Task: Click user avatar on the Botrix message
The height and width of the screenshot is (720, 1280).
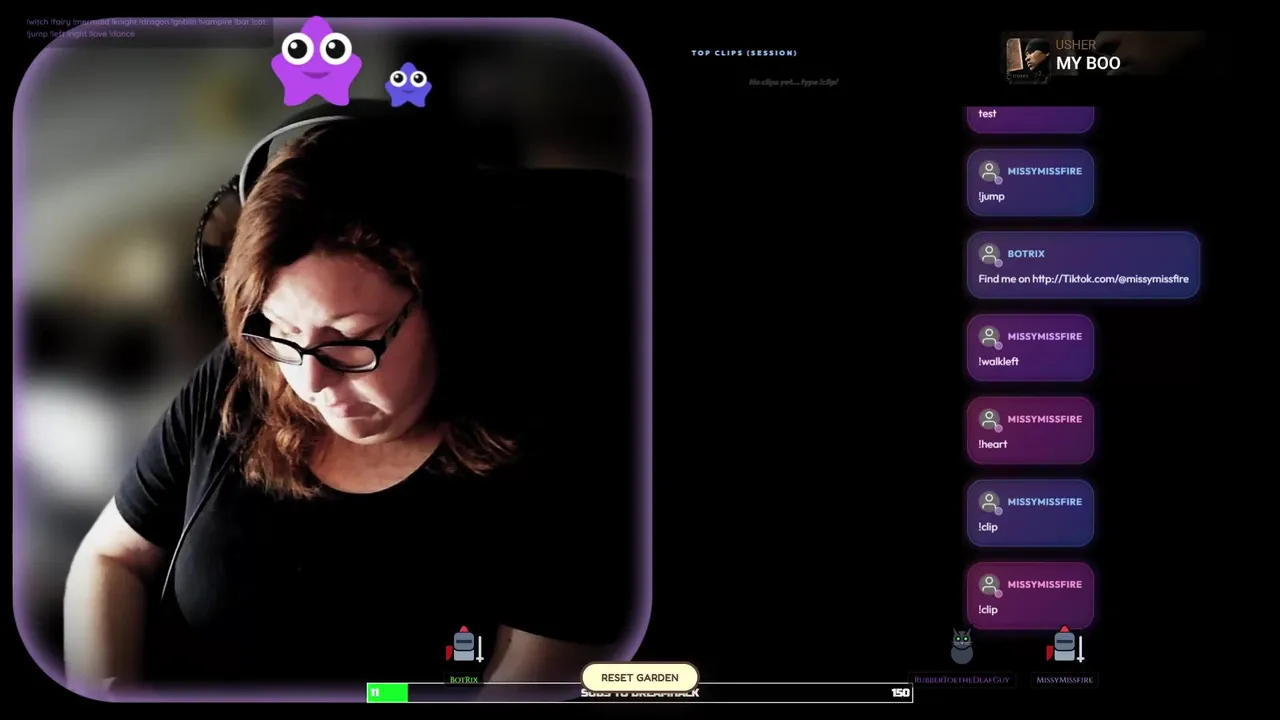Action: 990,255
